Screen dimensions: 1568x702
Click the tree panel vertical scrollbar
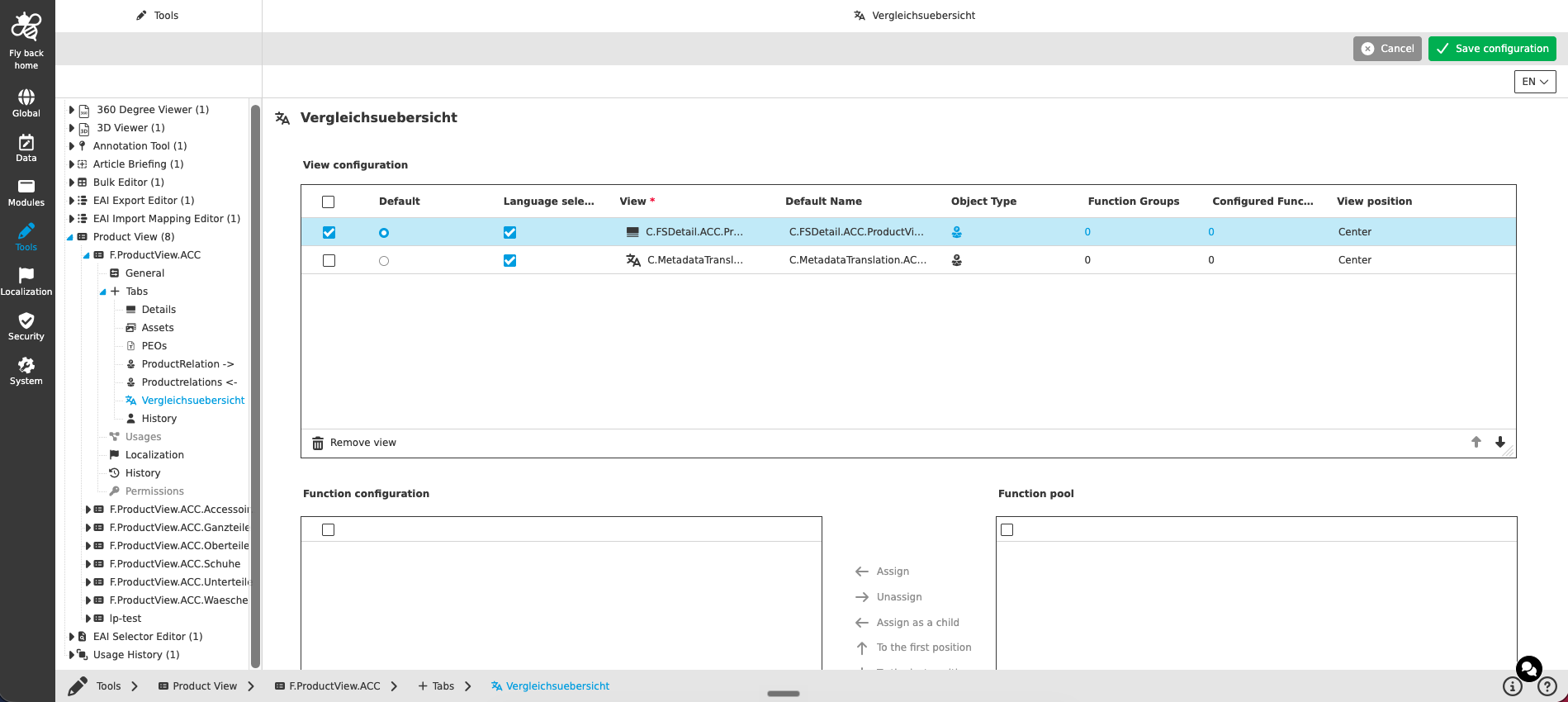click(255, 386)
